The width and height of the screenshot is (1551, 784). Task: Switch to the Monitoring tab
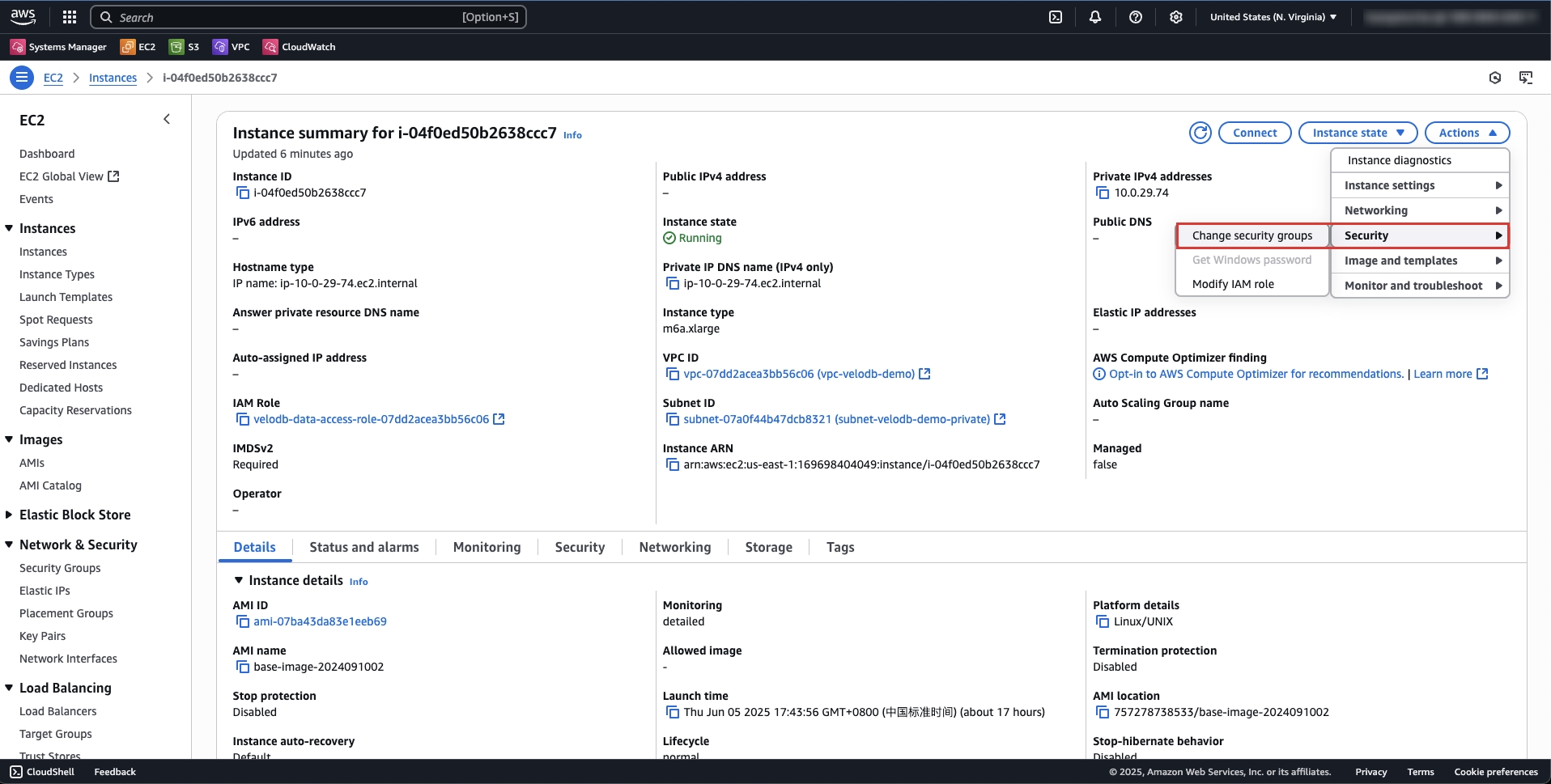click(487, 547)
